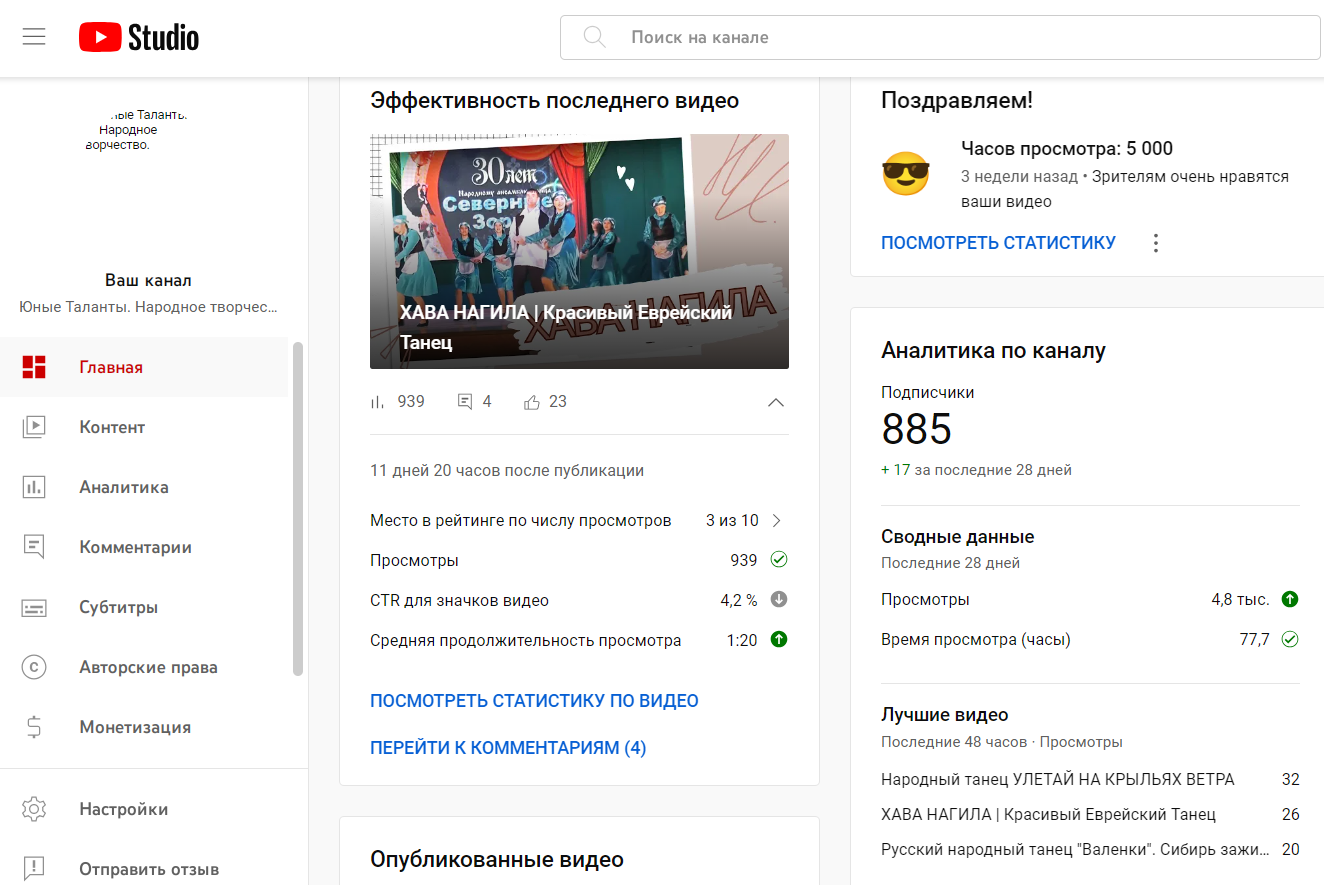Screen dimensions: 1324x885
Task: Open the Комментарии section
Action: tap(144, 547)
